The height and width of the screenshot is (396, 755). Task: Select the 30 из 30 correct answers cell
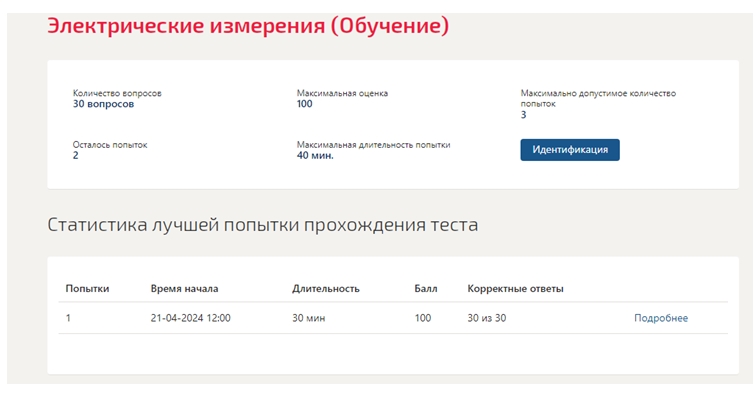click(x=487, y=318)
